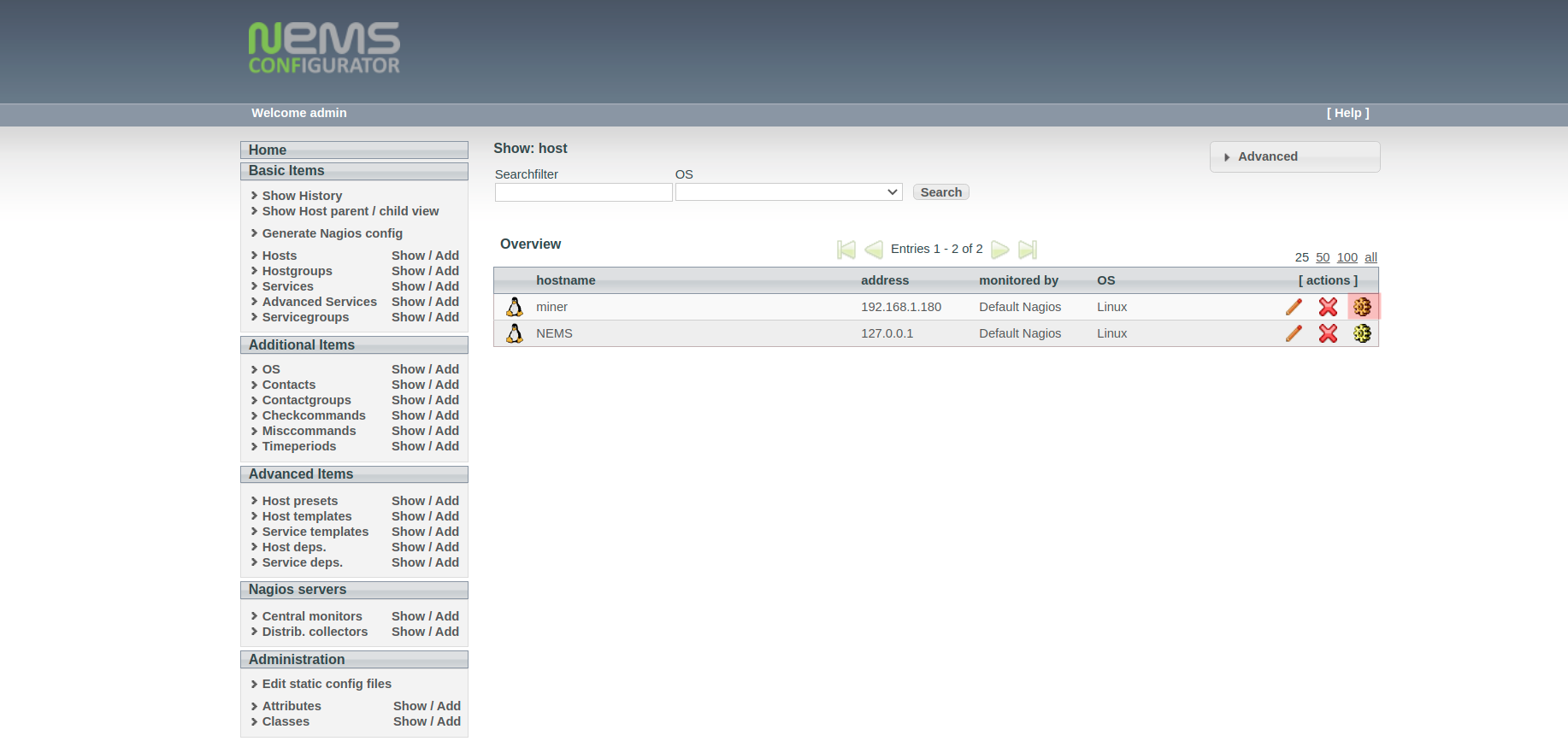Open Edit static config files
Image resolution: width=1568 pixels, height=753 pixels.
pos(327,684)
